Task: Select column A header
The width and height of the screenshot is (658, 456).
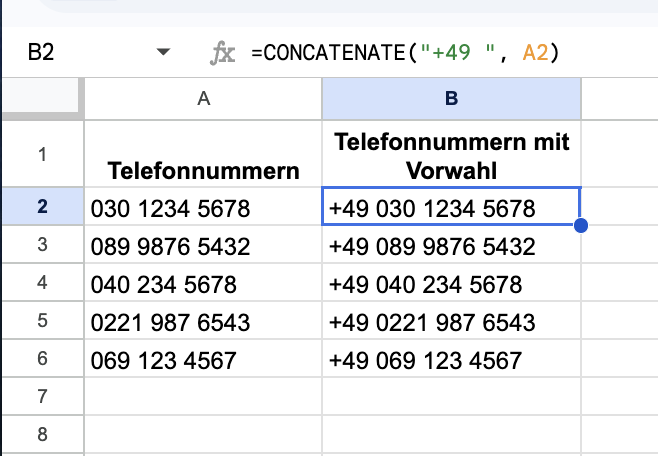Action: click(x=203, y=98)
